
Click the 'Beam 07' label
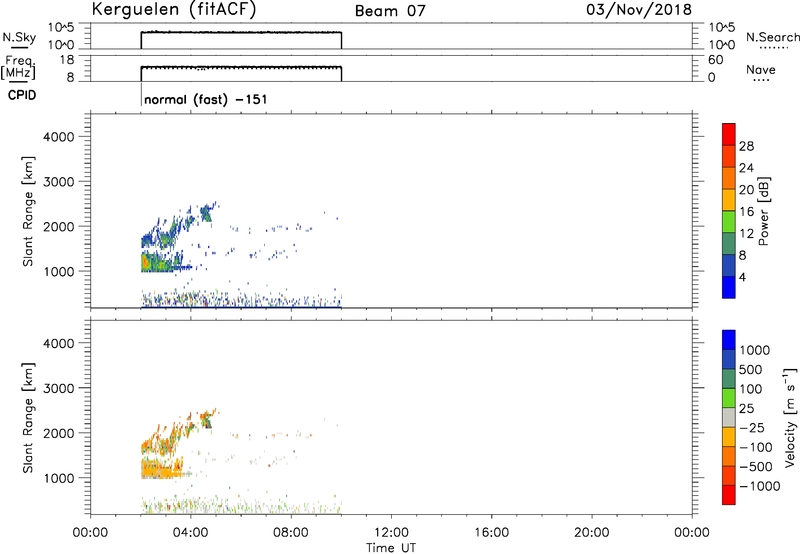[390, 11]
